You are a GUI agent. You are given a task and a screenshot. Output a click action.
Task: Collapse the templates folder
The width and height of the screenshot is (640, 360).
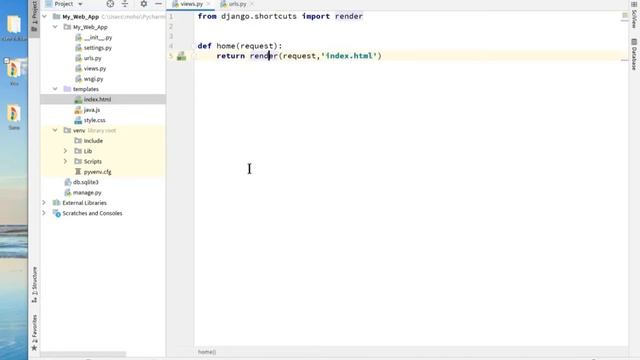point(55,89)
